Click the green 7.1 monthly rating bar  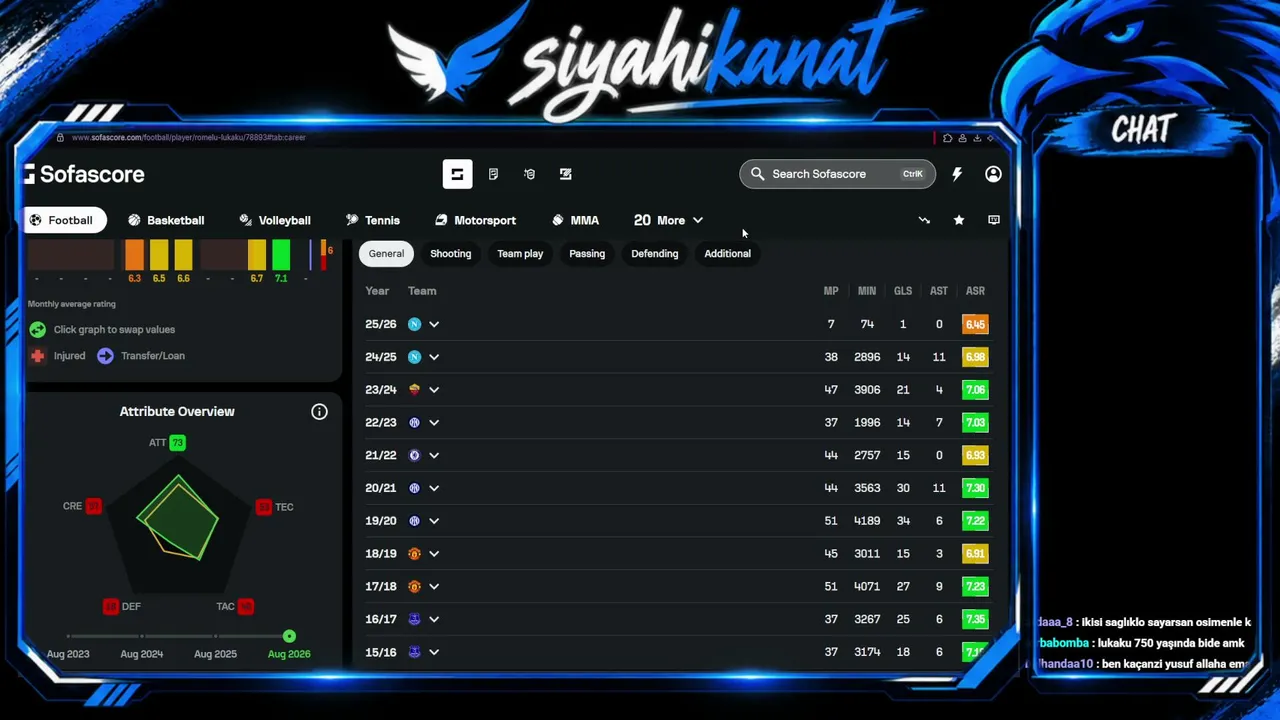[x=281, y=255]
